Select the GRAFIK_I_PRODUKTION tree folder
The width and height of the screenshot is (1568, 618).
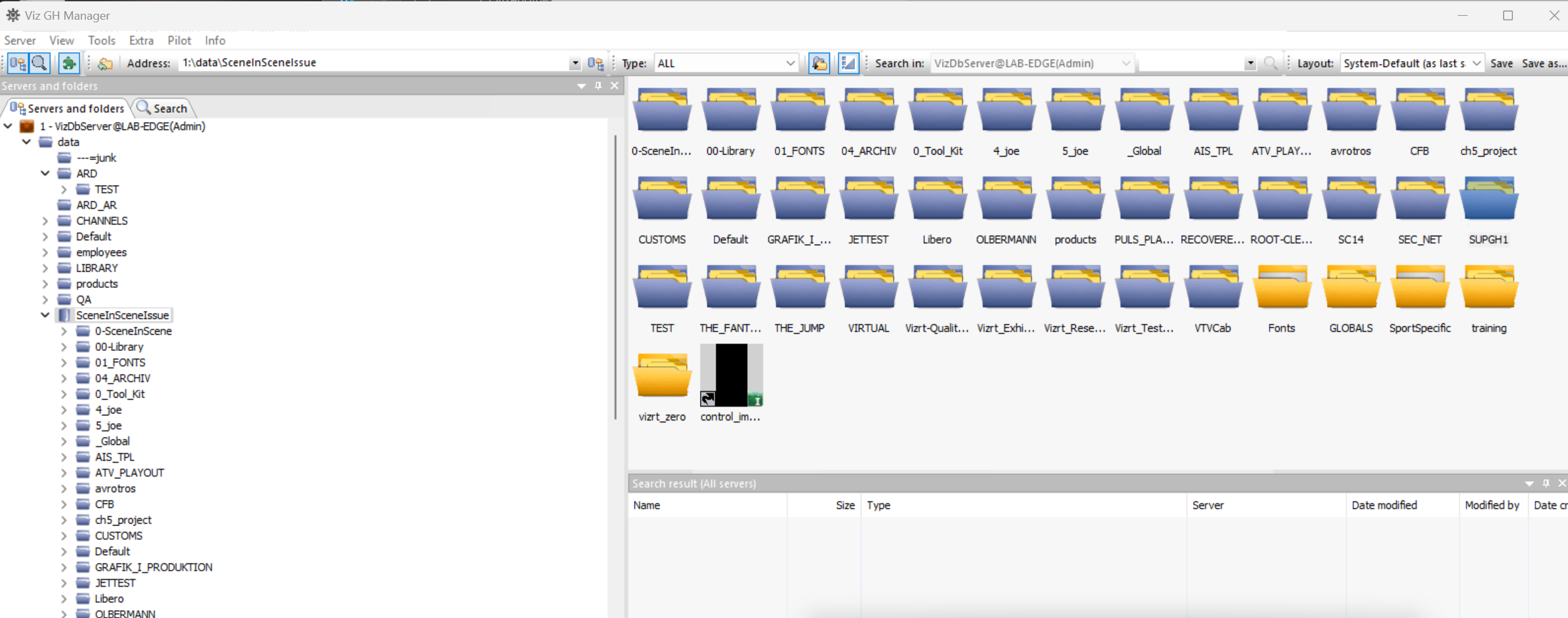coord(154,567)
